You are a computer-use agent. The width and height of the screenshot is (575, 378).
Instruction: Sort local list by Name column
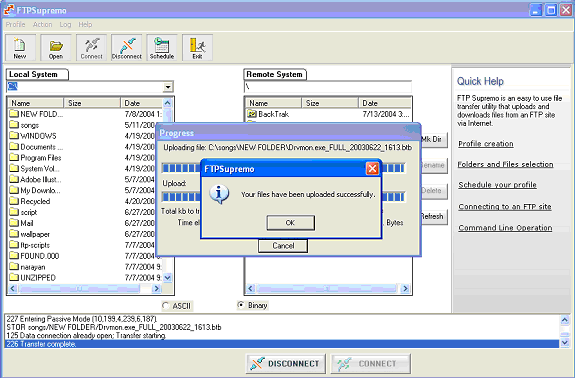point(36,103)
